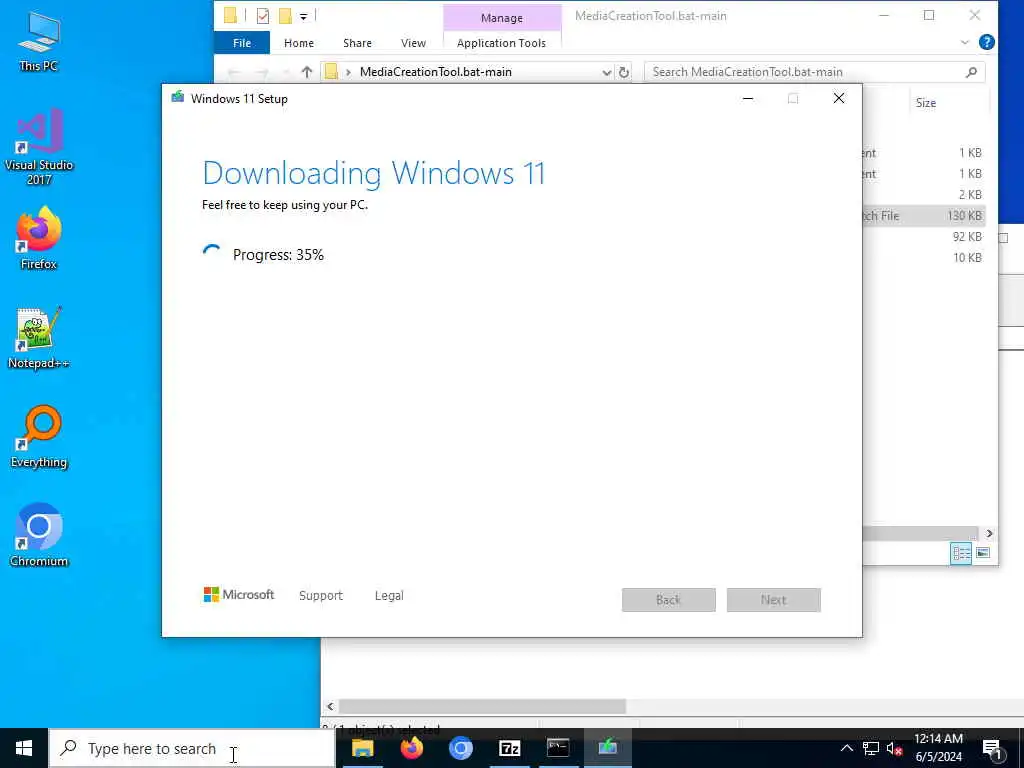Collapse the Explorer ribbon chevron
The image size is (1024, 768).
coord(965,42)
